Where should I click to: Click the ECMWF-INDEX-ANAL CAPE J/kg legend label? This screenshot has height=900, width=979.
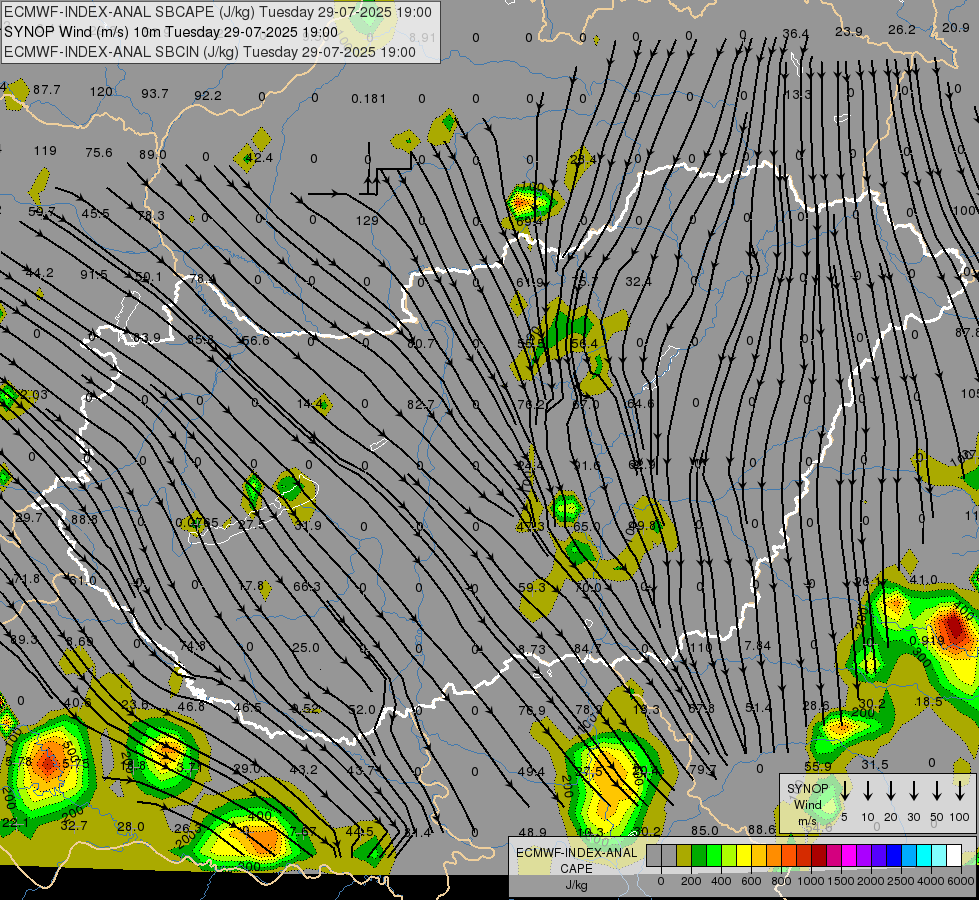[576, 868]
